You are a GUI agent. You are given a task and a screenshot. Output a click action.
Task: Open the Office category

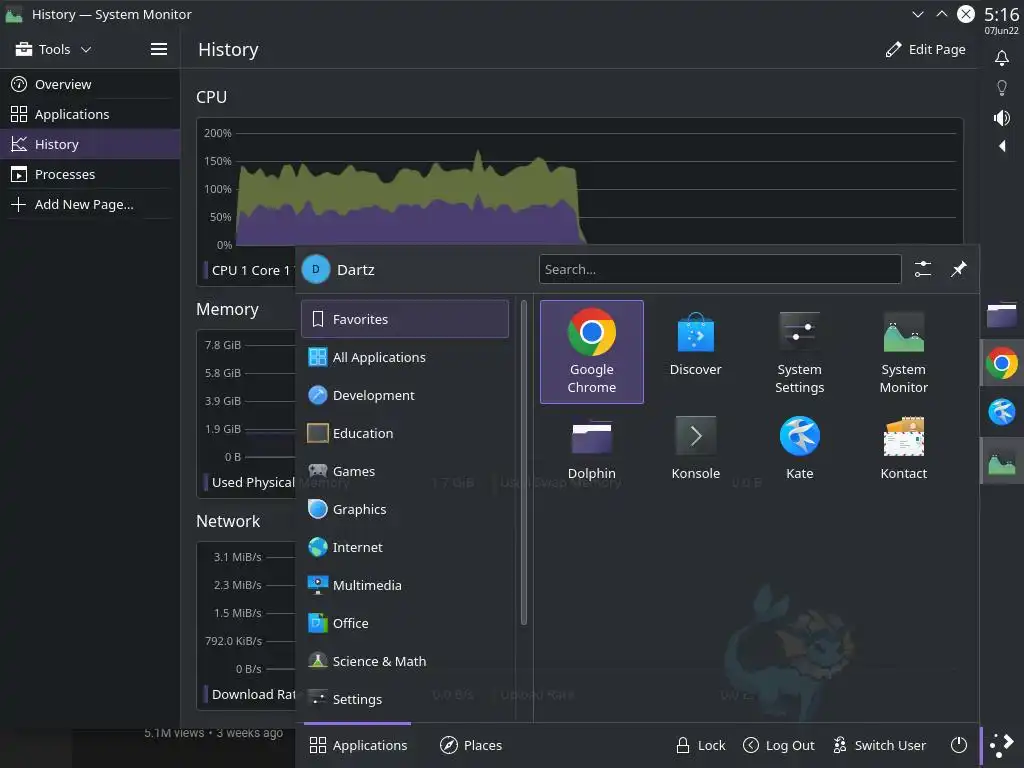coord(405,623)
